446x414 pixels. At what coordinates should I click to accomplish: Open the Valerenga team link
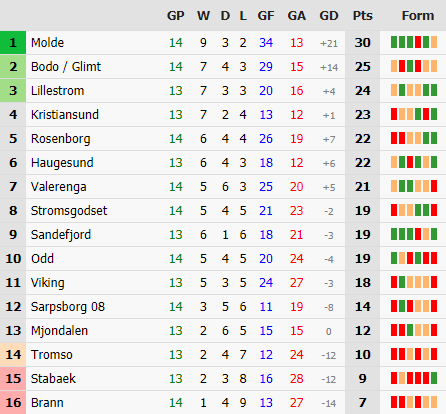[59, 187]
